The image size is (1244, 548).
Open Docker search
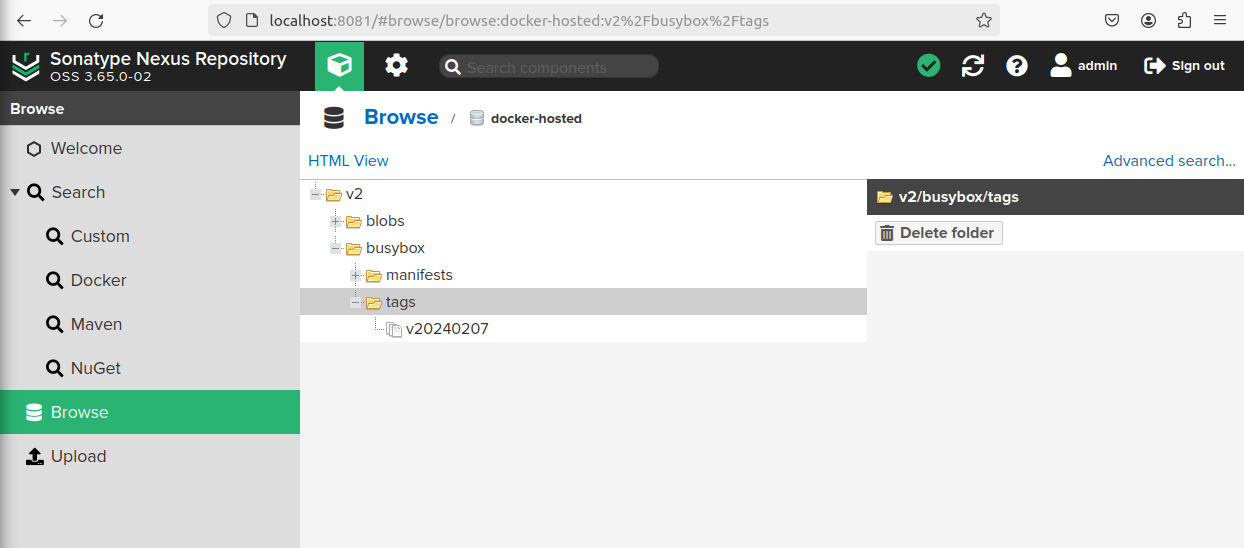(x=150, y=280)
